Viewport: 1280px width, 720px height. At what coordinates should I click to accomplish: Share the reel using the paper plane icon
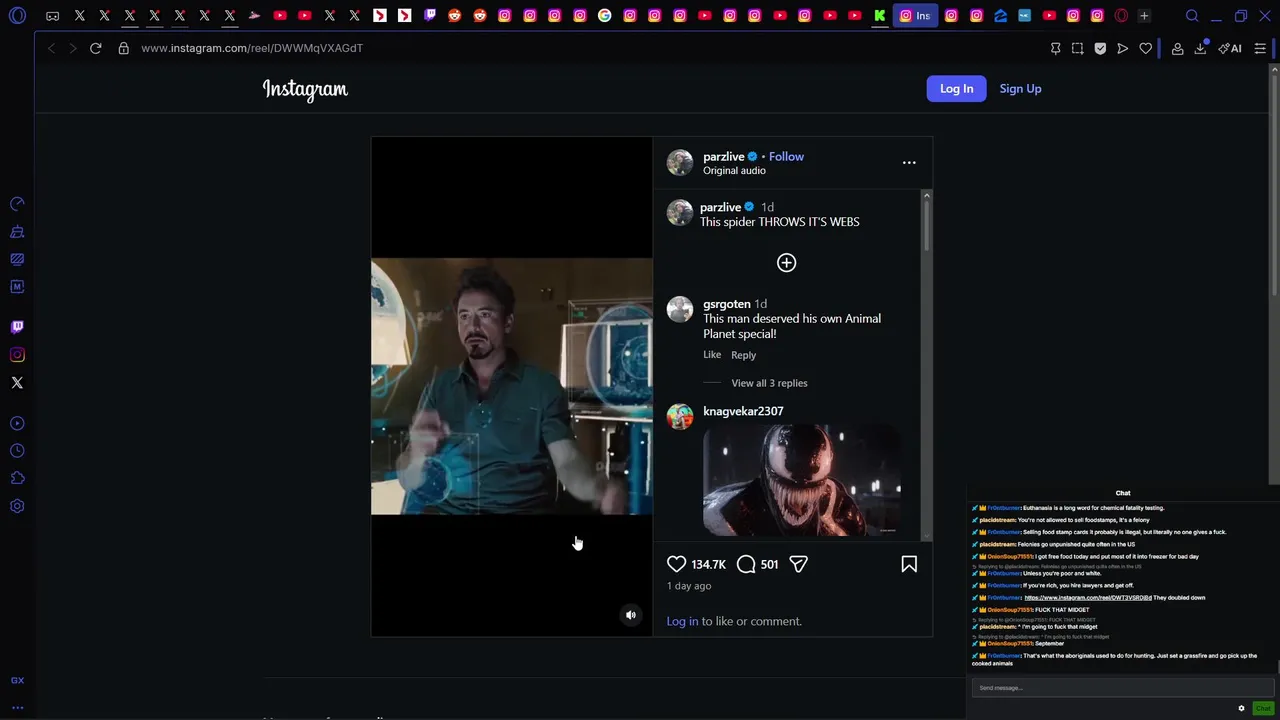point(798,564)
